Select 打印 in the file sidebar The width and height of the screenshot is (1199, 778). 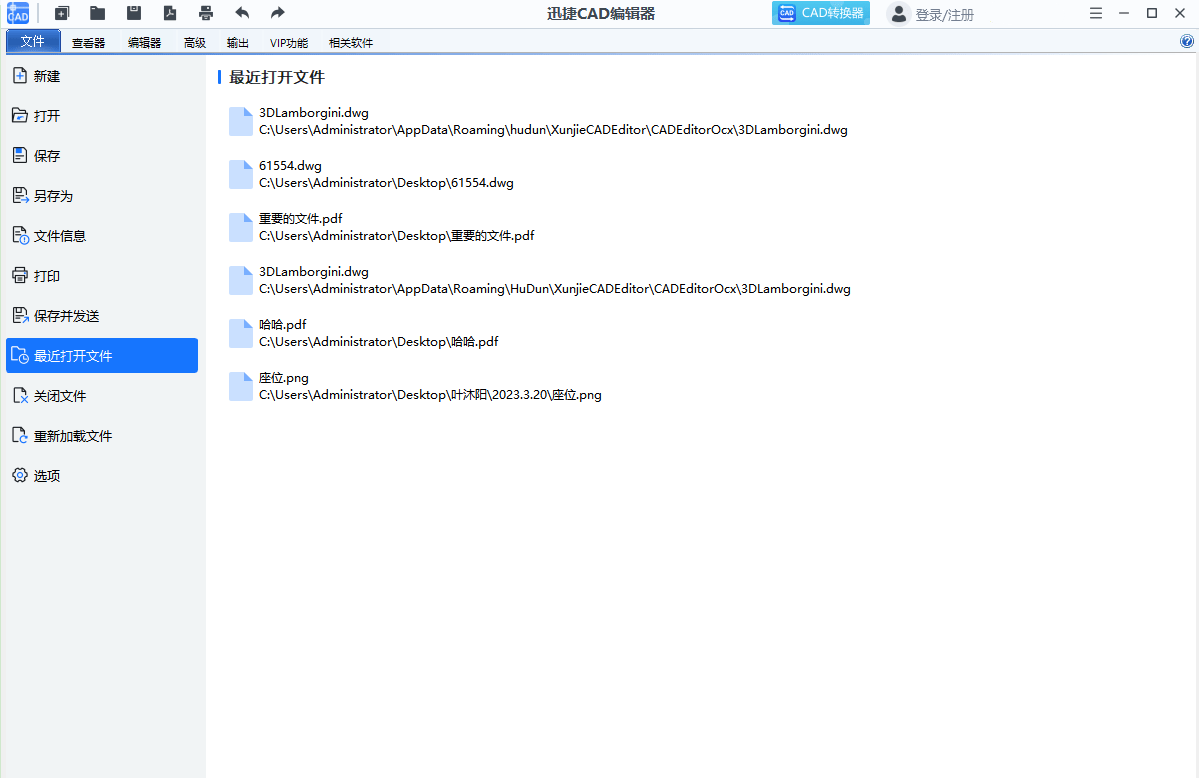click(x=102, y=275)
